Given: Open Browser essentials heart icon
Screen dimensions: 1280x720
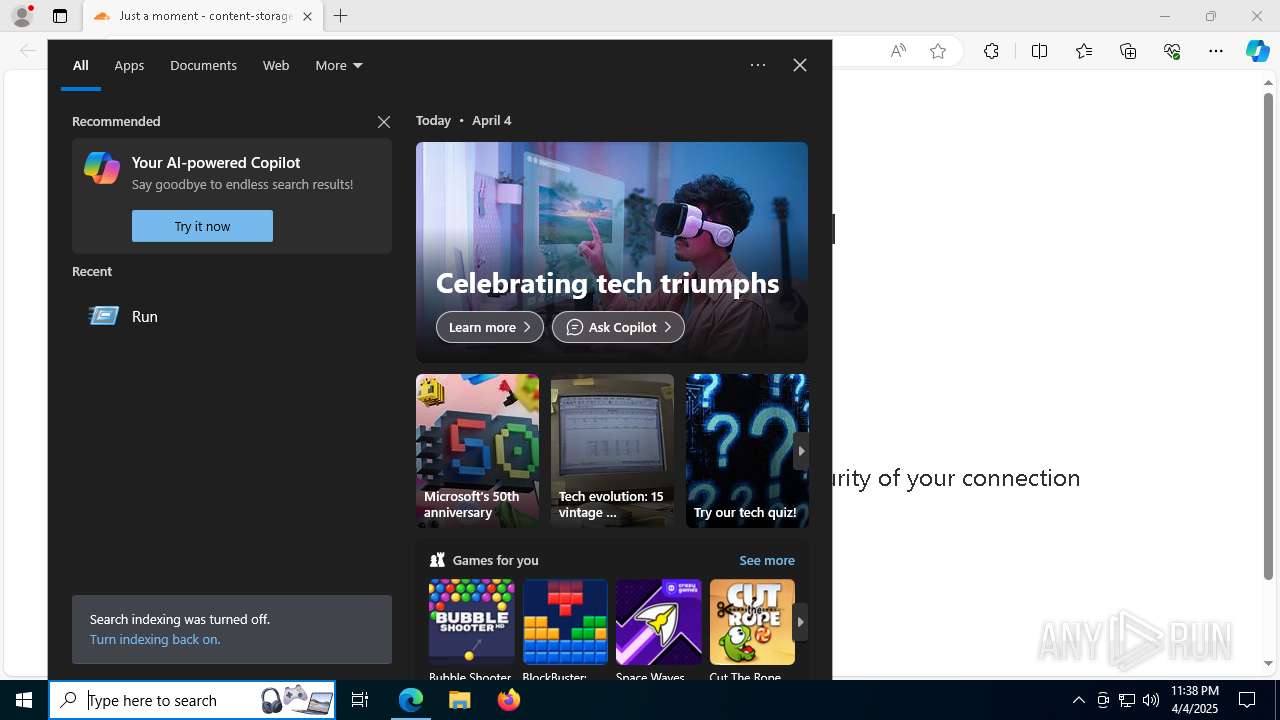Looking at the screenshot, I should (x=1172, y=51).
